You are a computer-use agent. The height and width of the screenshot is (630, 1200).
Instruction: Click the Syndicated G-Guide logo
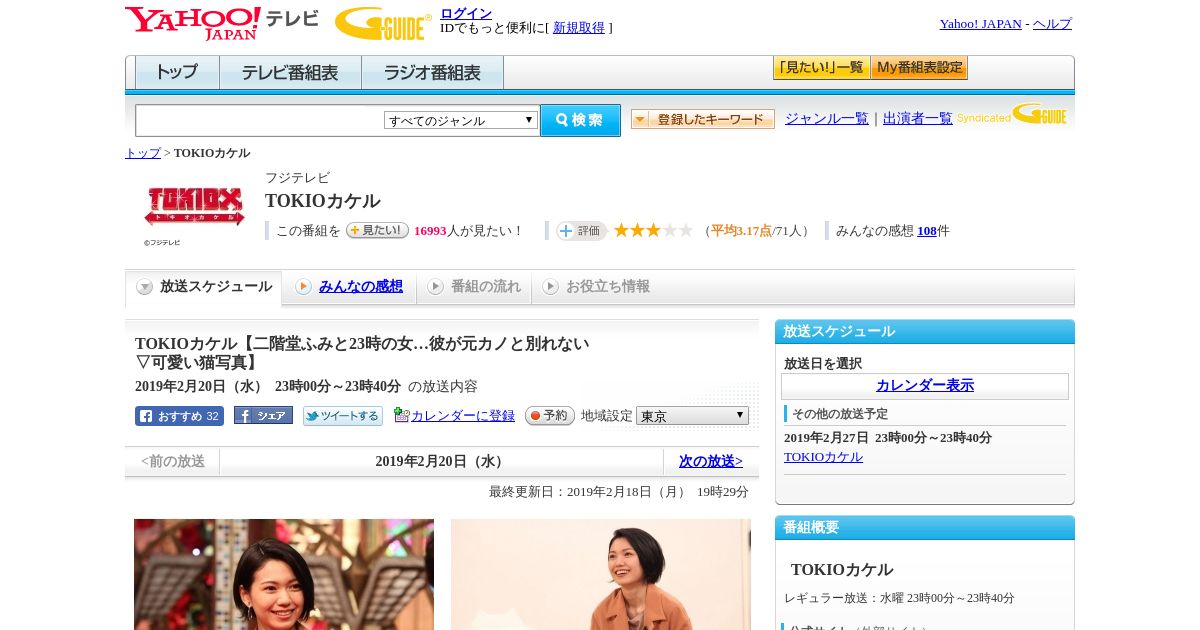[x=1011, y=114]
